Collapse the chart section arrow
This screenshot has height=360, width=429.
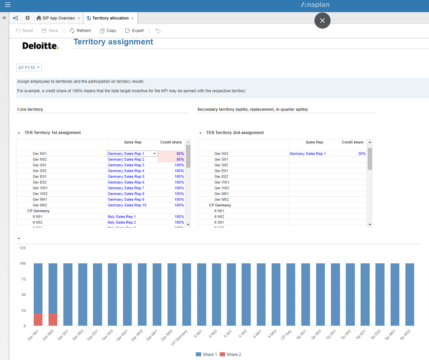tap(19, 238)
